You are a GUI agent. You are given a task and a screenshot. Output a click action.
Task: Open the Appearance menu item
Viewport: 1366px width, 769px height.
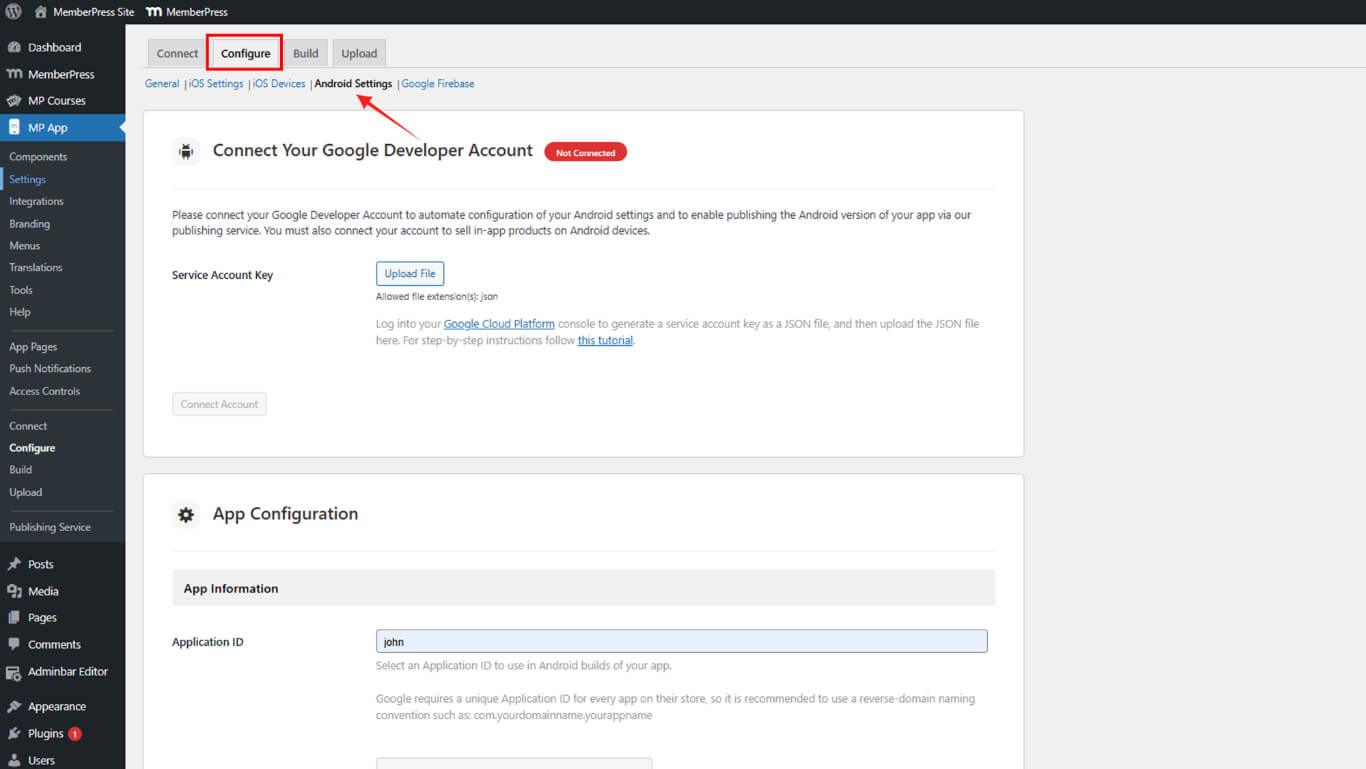pyautogui.click(x=56, y=707)
